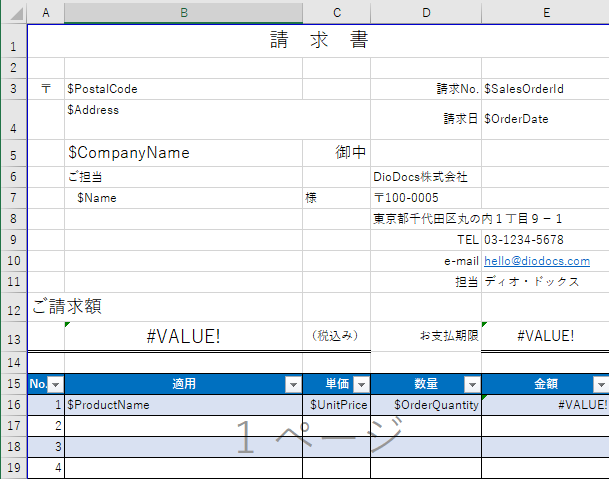This screenshot has height=479, width=609.
Task: Select the $OrderDate cell
Action: [x=545, y=119]
